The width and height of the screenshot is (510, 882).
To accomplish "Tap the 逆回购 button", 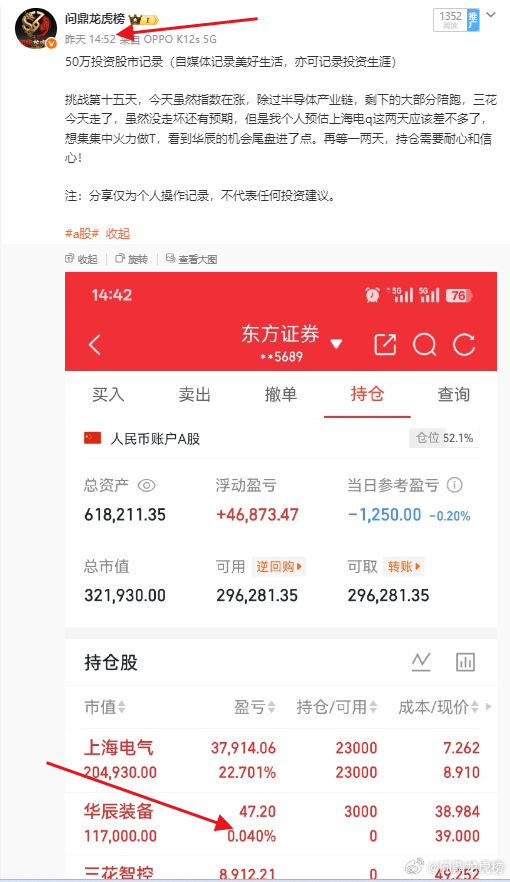I will [279, 566].
